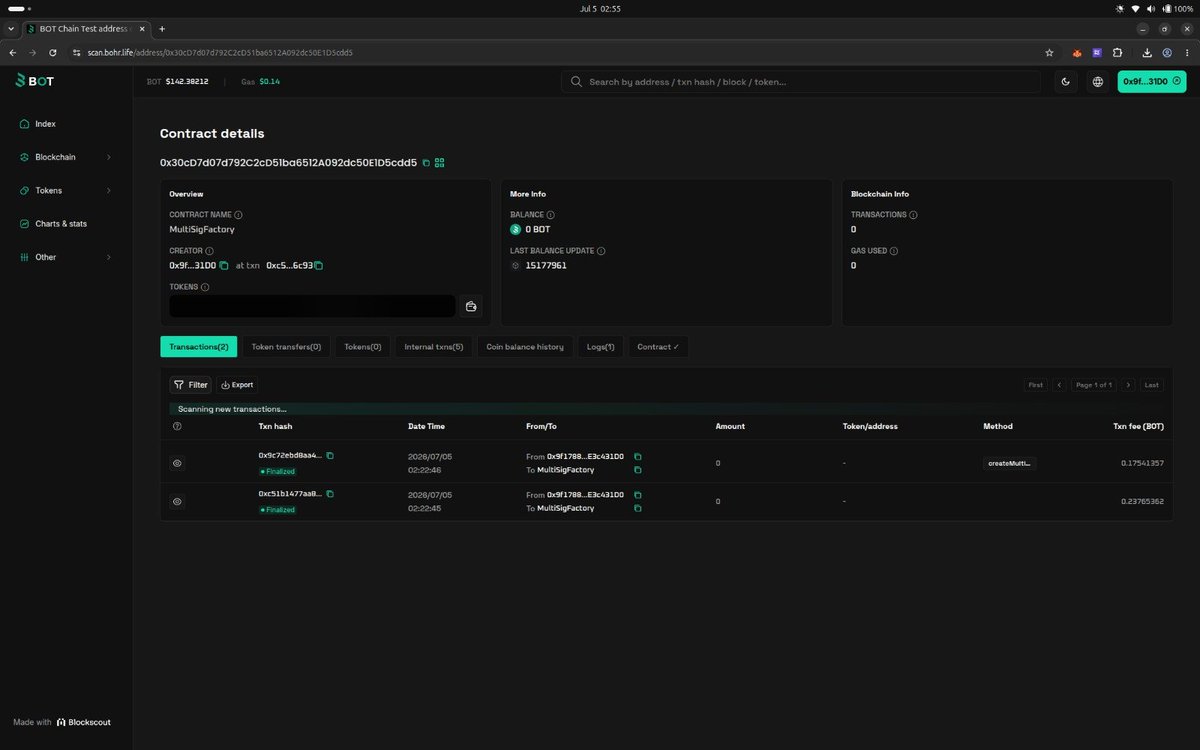Click next page arrow
Viewport: 1200px width, 750px height.
pos(1128,385)
